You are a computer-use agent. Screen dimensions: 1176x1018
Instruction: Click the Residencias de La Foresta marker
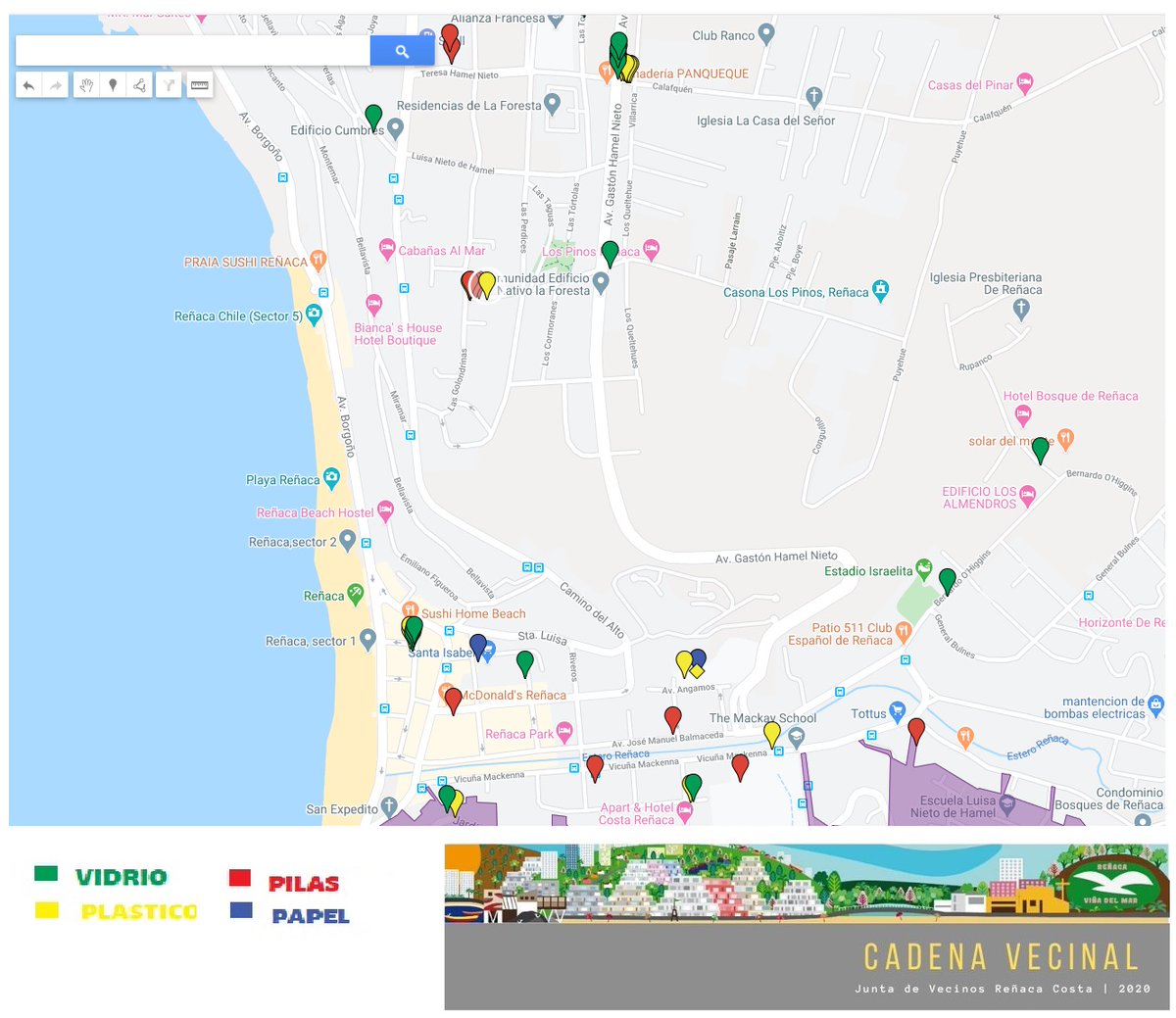(553, 103)
